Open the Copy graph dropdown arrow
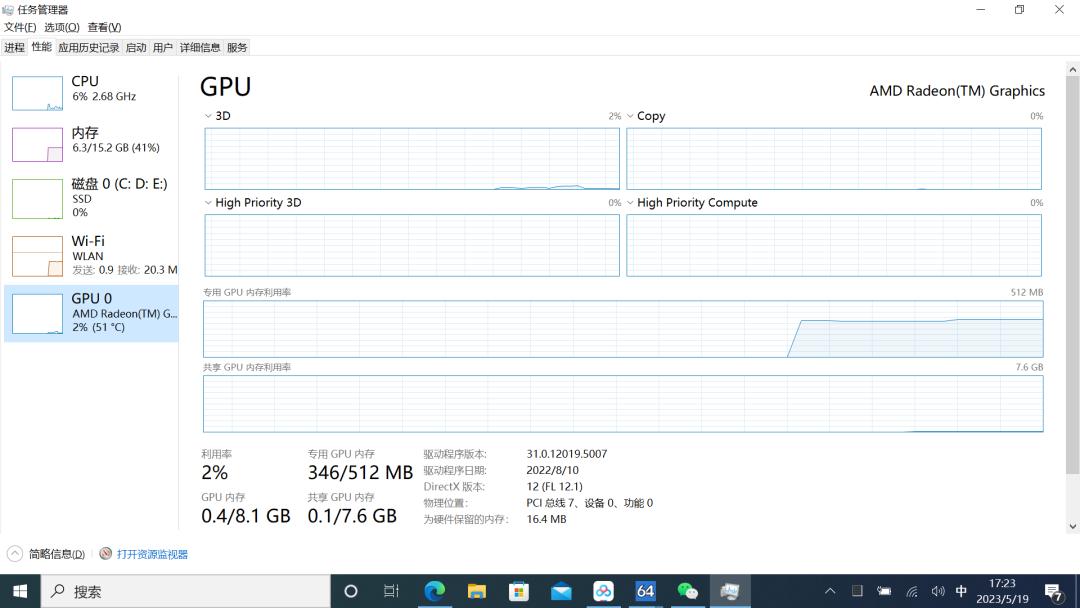Screen dimensions: 1080x608 click(x=629, y=116)
